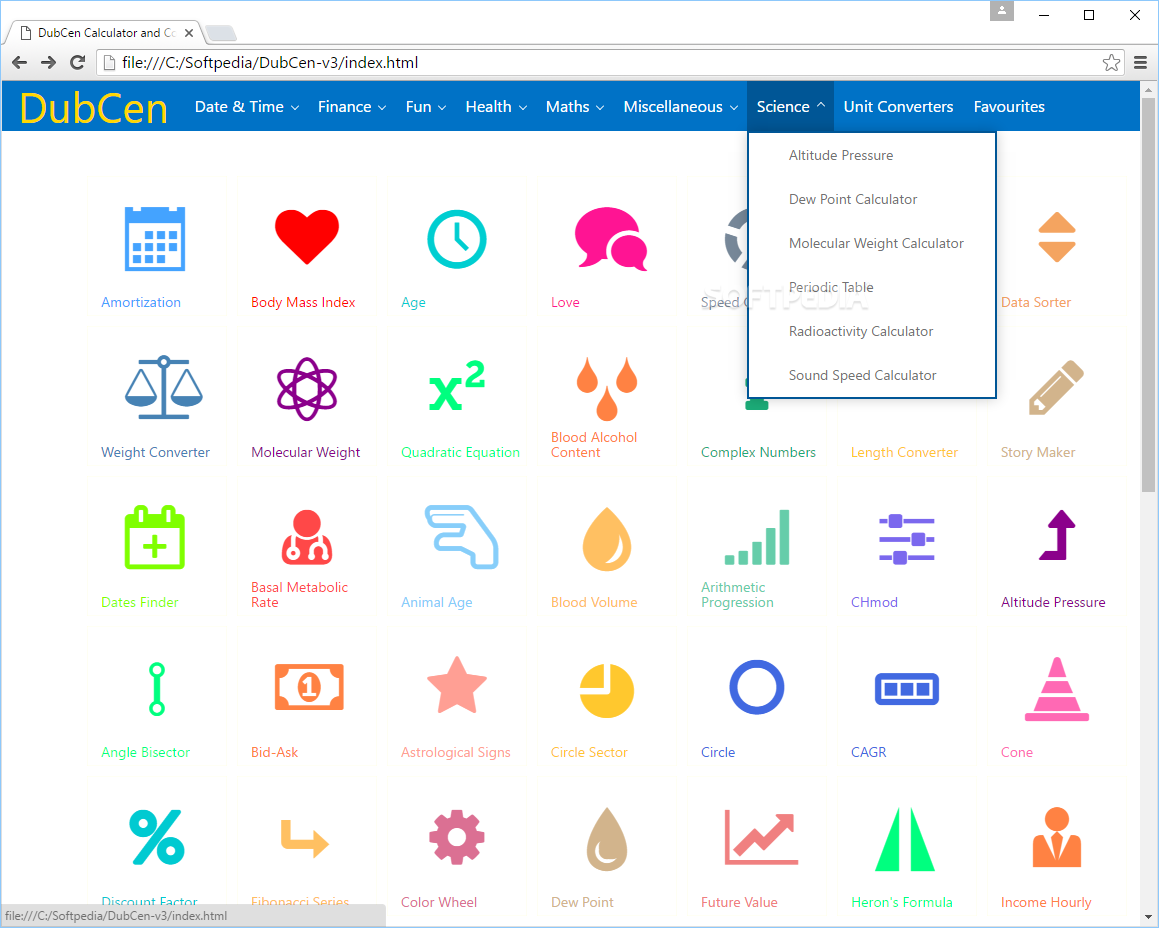Screen dimensions: 1159x928
Task: Open the Altitude Pressure arrow icon
Action: tap(1056, 535)
